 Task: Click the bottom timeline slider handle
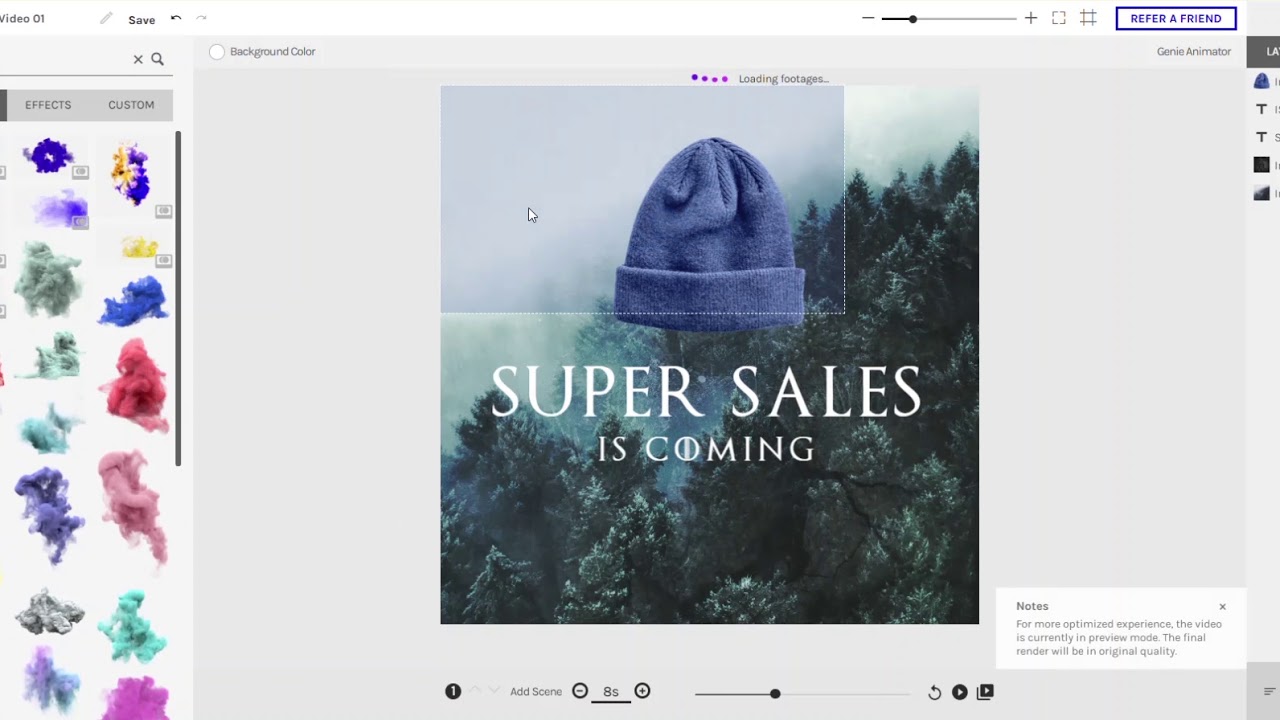775,693
